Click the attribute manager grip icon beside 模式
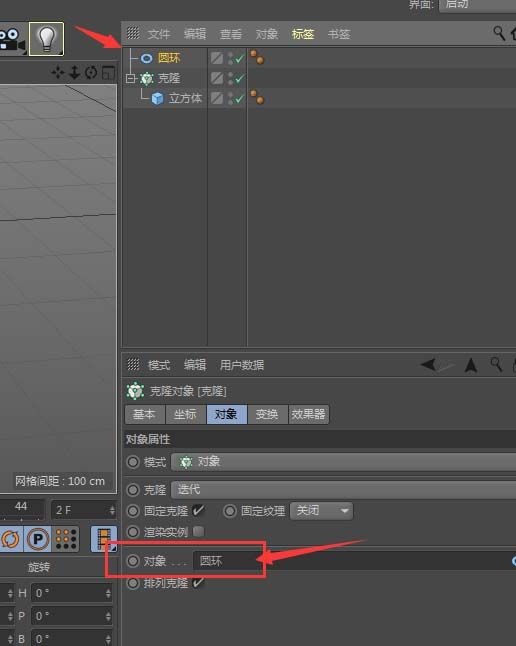Screen dimensions: 516x646 point(134,364)
